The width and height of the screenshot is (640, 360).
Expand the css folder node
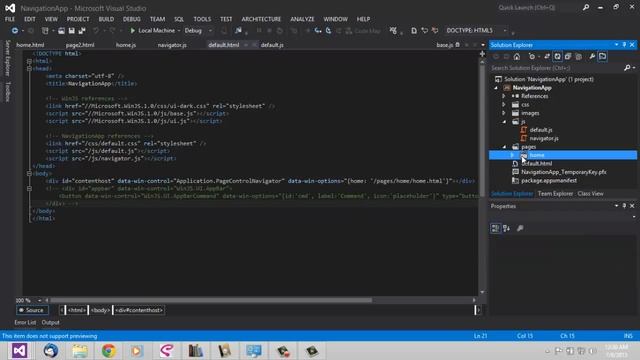click(504, 105)
